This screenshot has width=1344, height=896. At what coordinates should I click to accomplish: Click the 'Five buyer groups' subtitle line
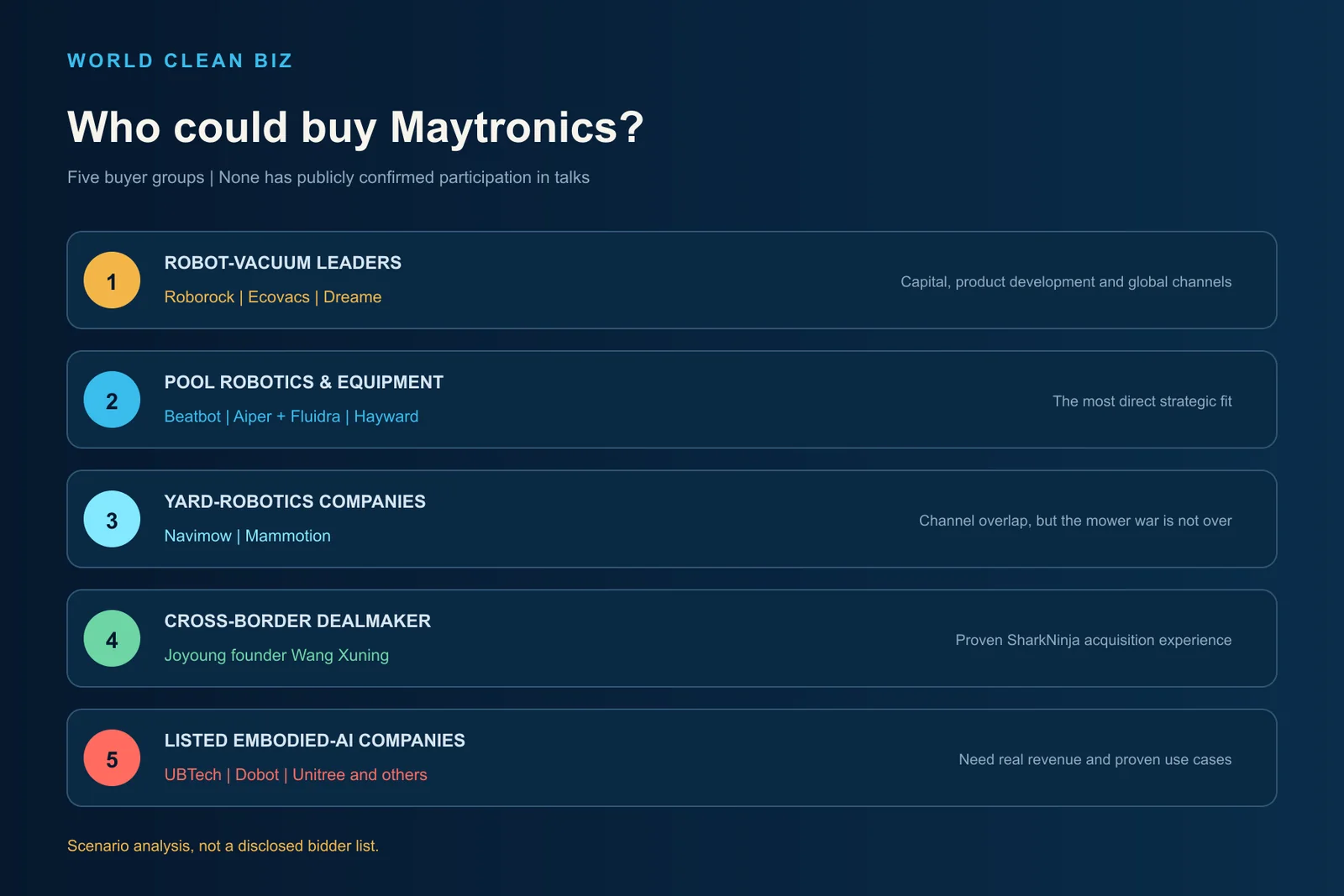pyautogui.click(x=328, y=177)
